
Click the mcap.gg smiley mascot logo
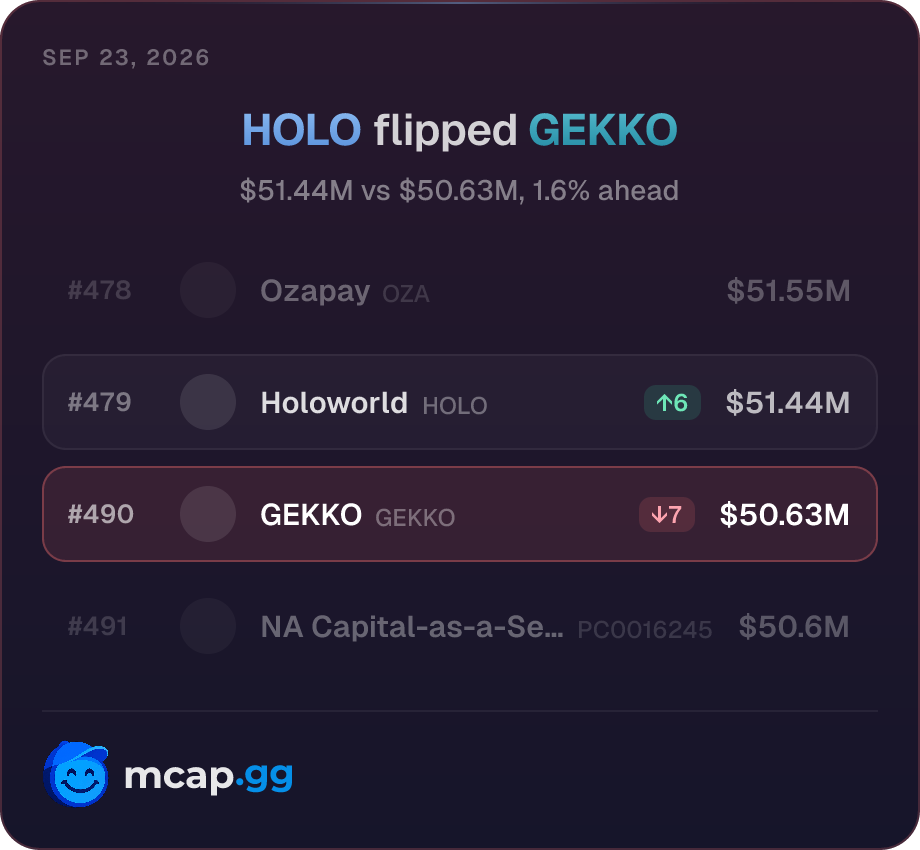(76, 774)
